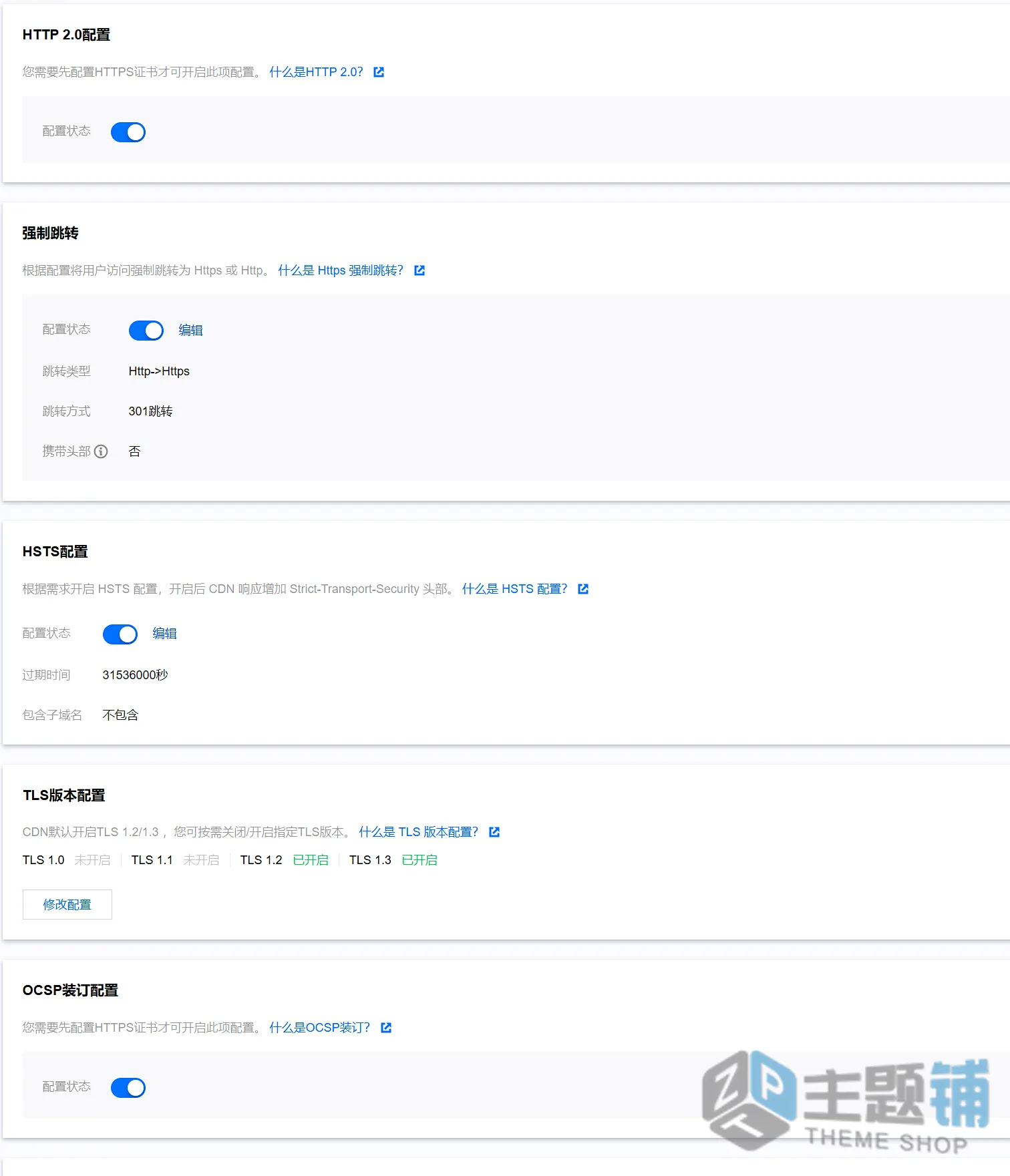The height and width of the screenshot is (1176, 1010).
Task: Click the info icon next to 携带头部
Action: coord(101,451)
